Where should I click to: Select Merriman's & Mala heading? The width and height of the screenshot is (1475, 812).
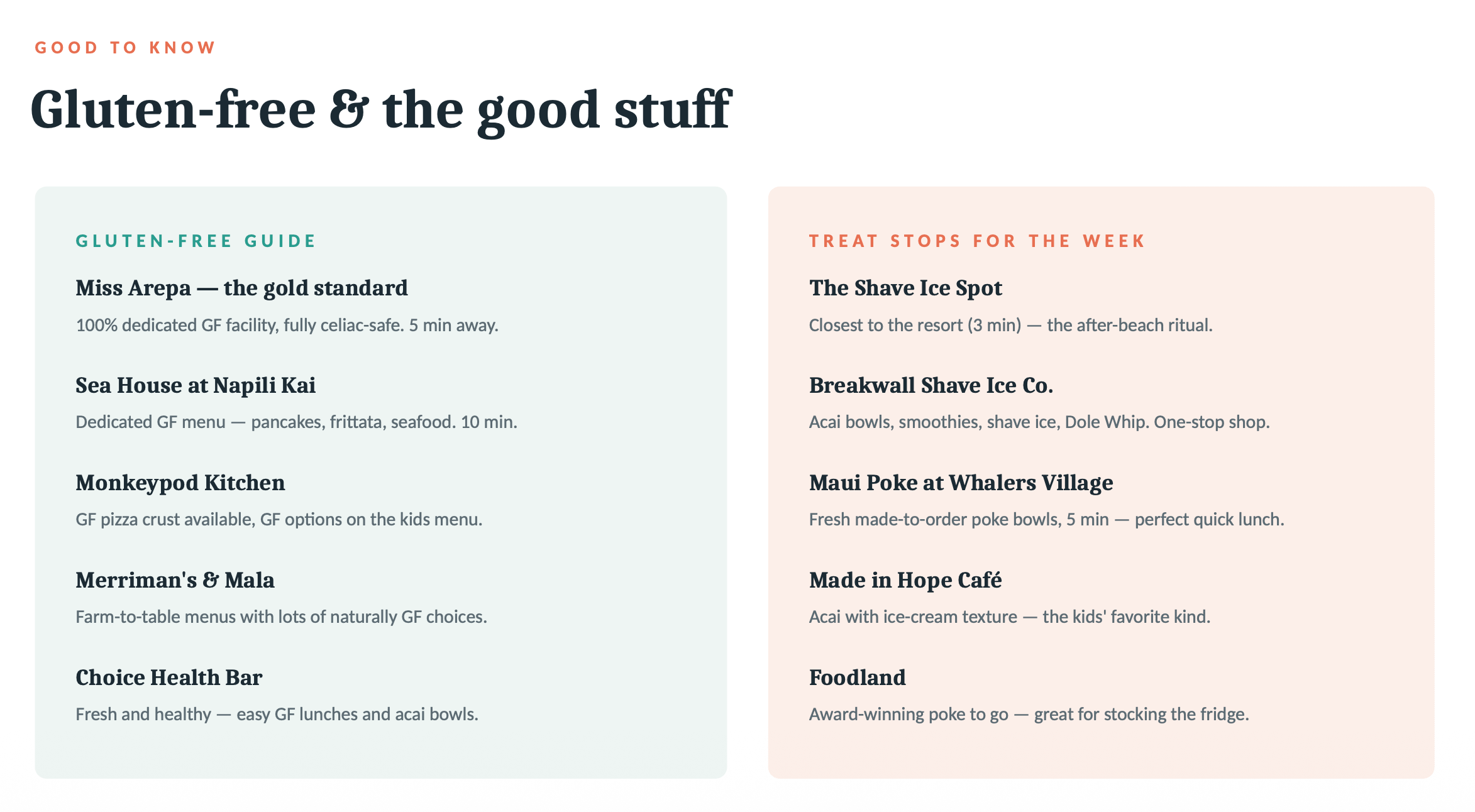click(x=175, y=580)
